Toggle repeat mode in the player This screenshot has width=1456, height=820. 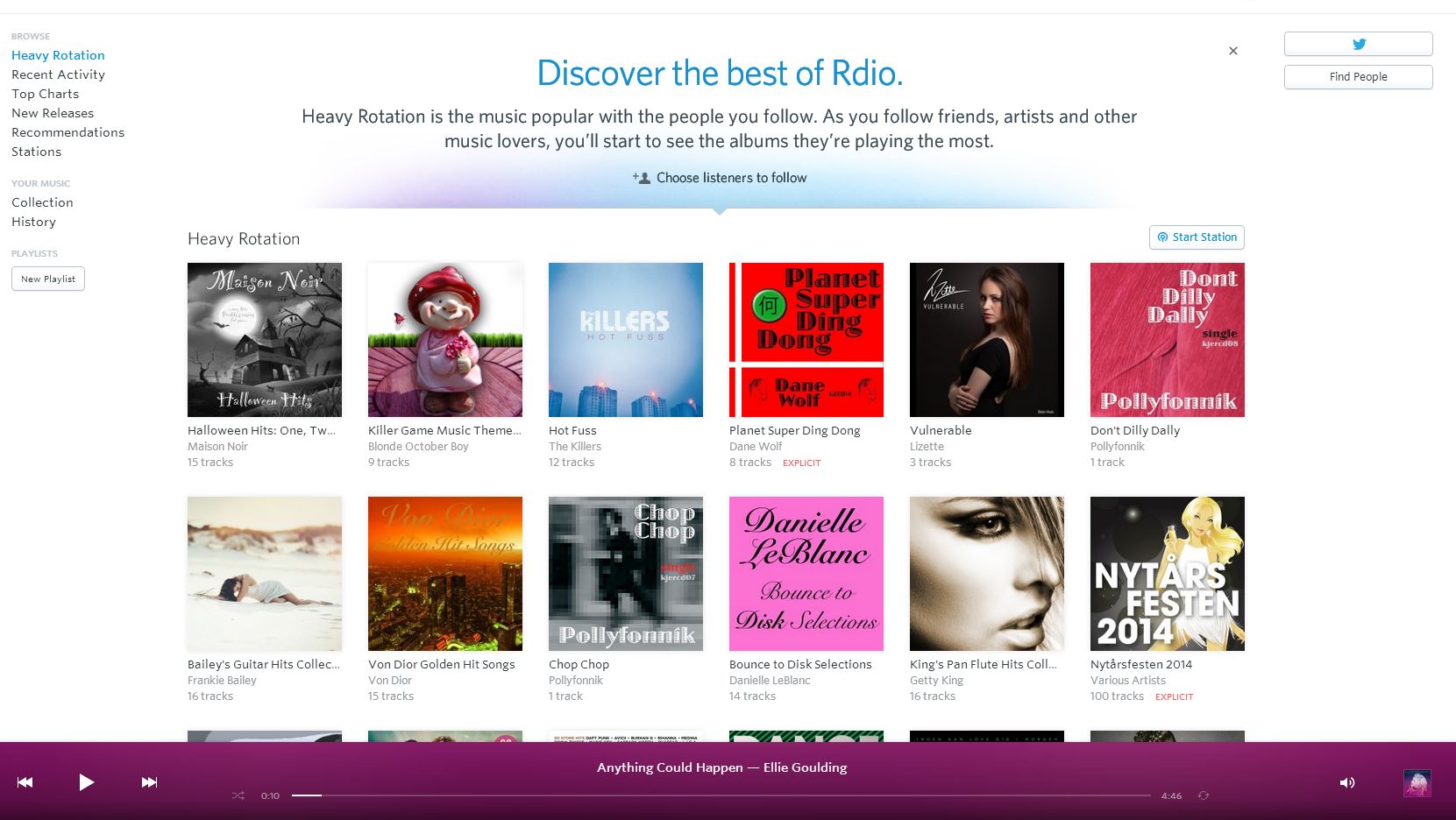[1204, 795]
